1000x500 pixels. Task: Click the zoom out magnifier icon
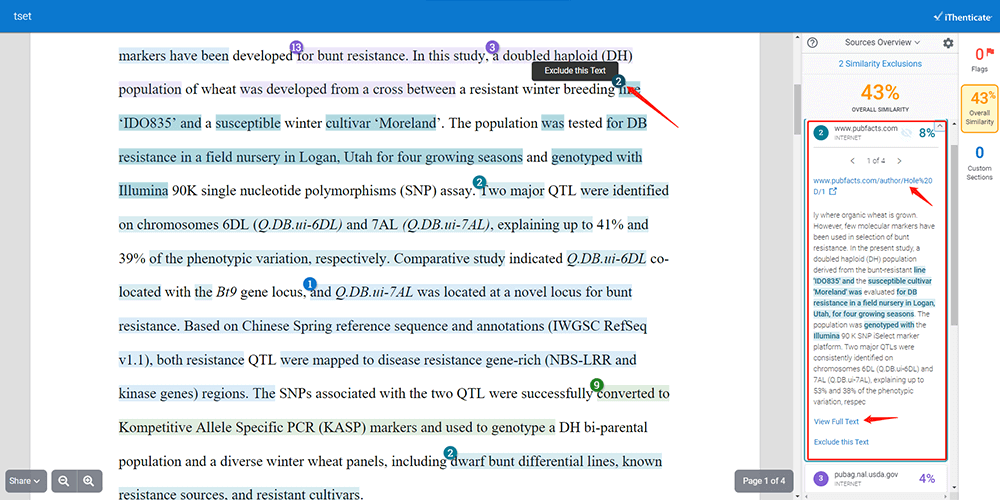pyautogui.click(x=63, y=481)
